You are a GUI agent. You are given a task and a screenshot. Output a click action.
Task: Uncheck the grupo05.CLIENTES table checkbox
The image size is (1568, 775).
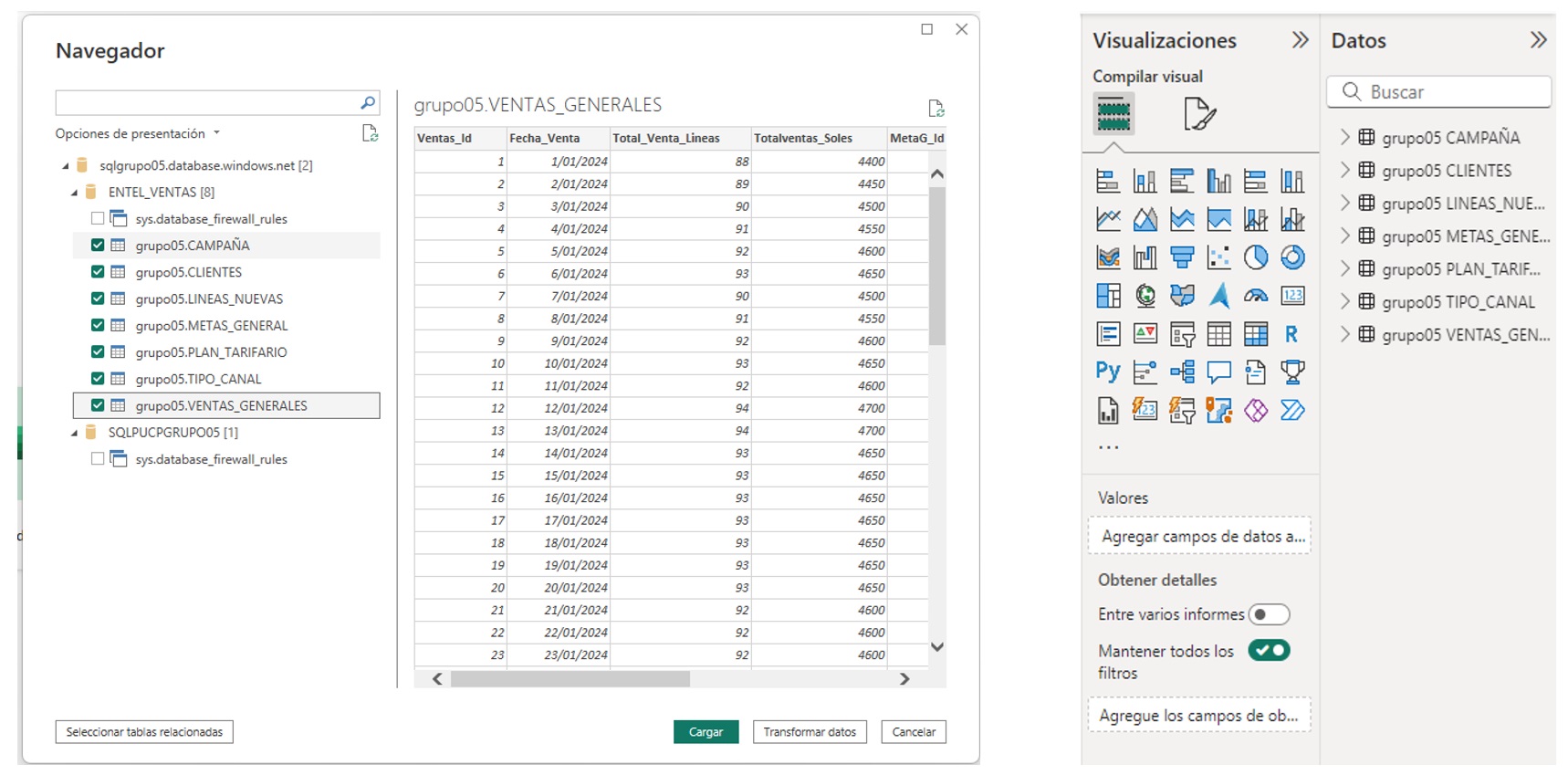tap(98, 272)
